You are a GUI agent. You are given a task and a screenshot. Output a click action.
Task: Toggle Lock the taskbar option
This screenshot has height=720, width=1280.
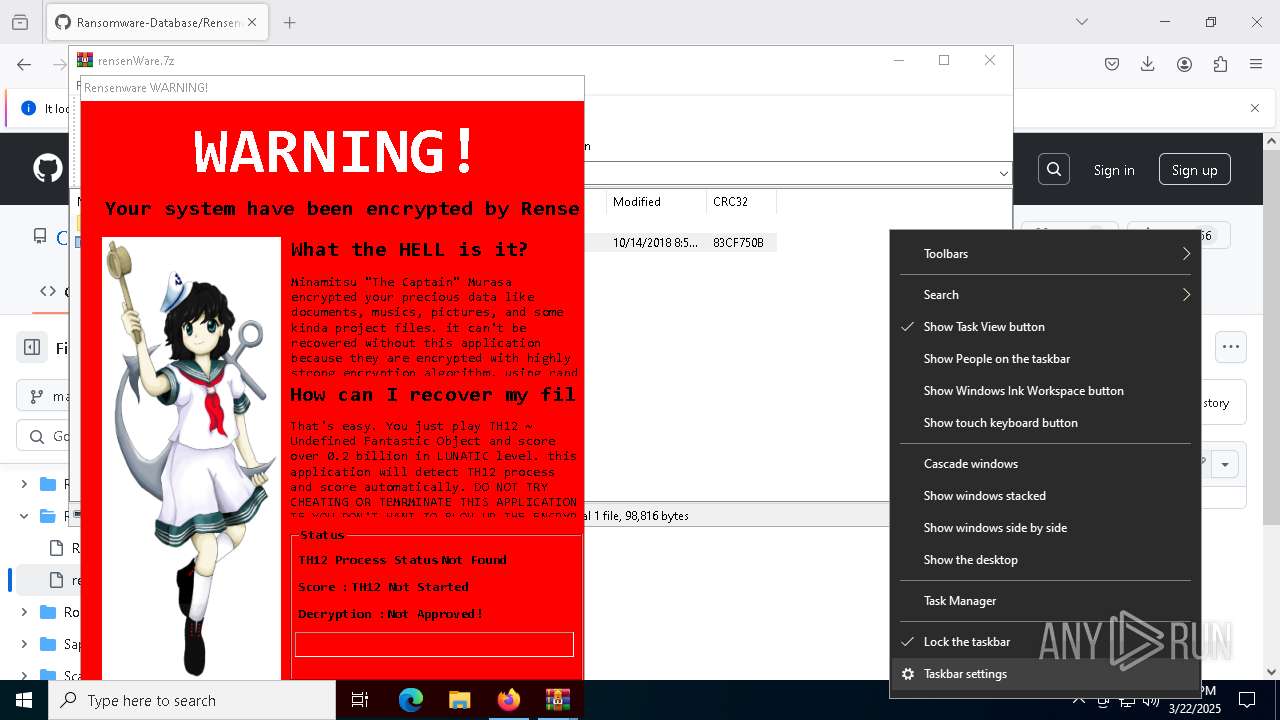coord(1045,642)
